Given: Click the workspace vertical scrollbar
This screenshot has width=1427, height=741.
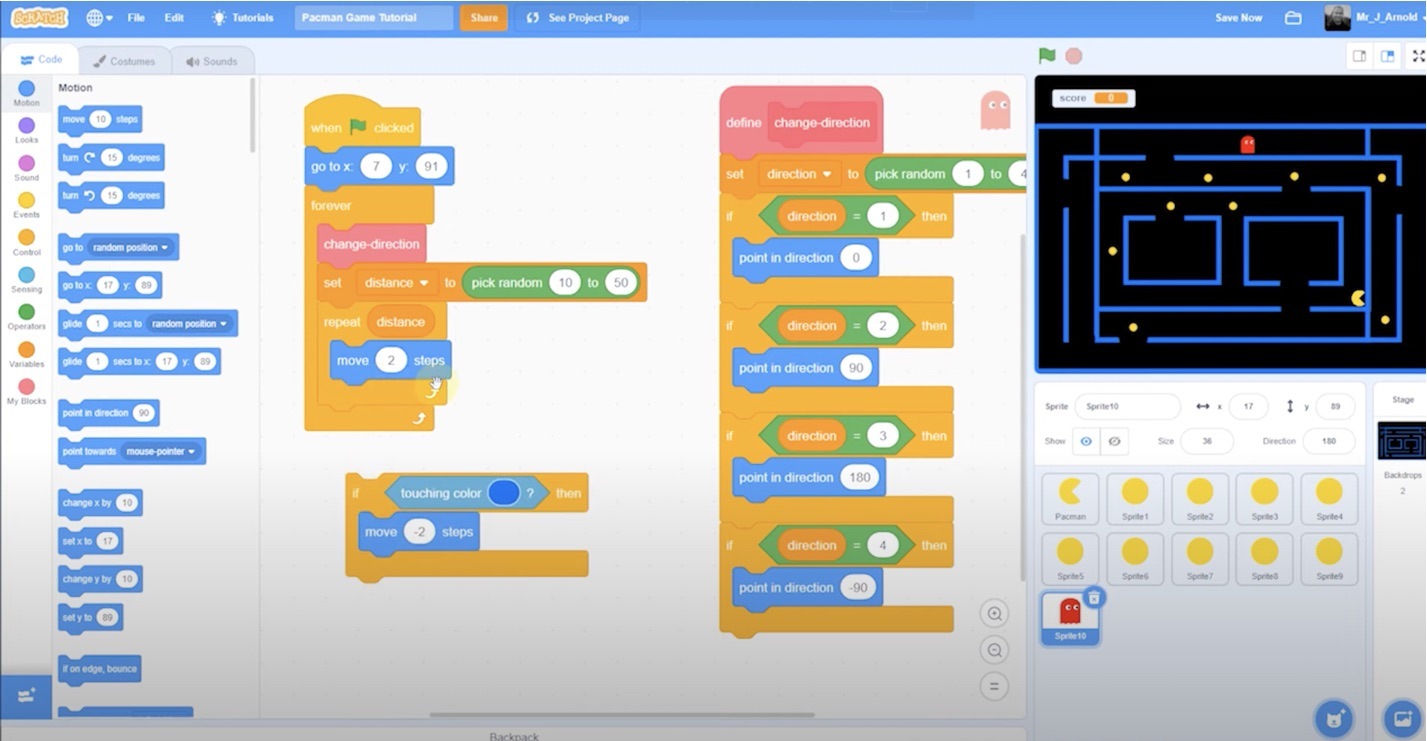Looking at the screenshot, I should point(1021,408).
